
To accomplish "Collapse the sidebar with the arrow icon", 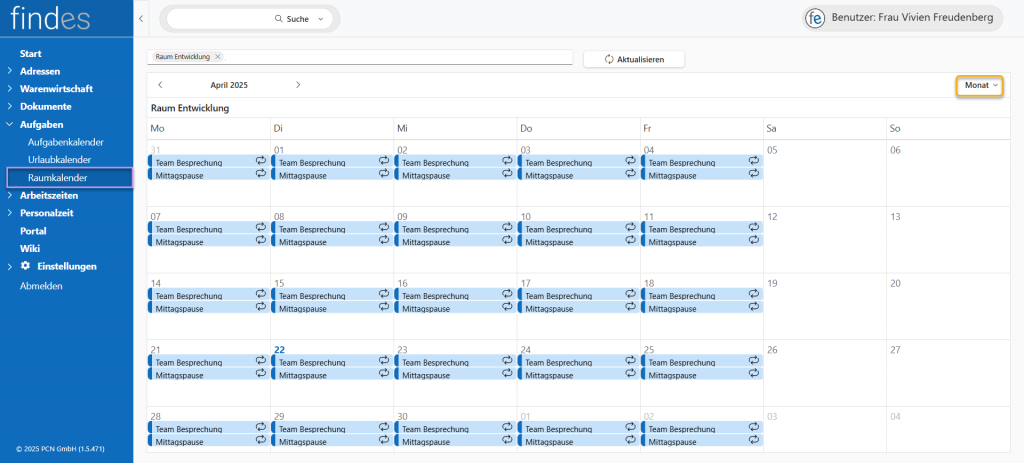I will click(141, 19).
